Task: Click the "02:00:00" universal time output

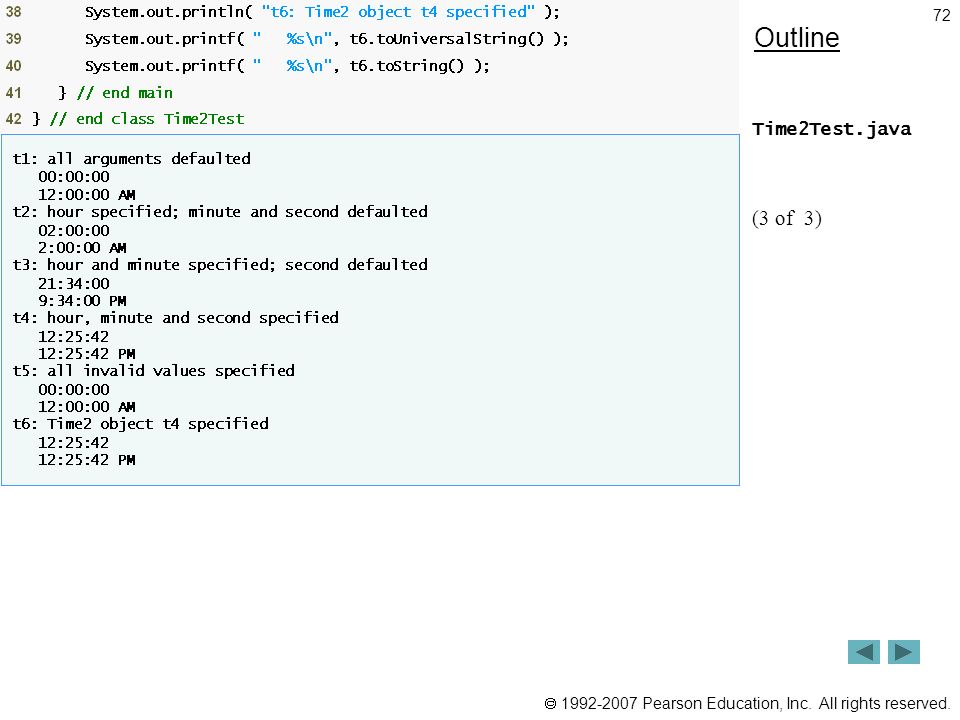Action: [x=74, y=231]
